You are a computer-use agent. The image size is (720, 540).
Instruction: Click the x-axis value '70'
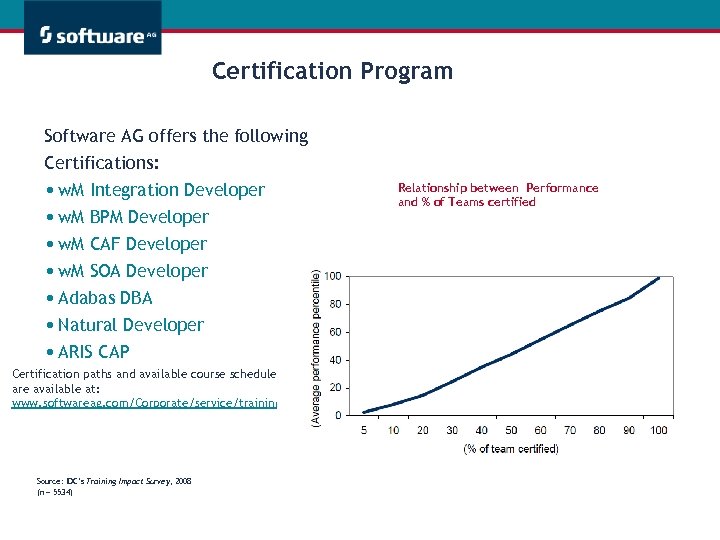pyautogui.click(x=570, y=430)
